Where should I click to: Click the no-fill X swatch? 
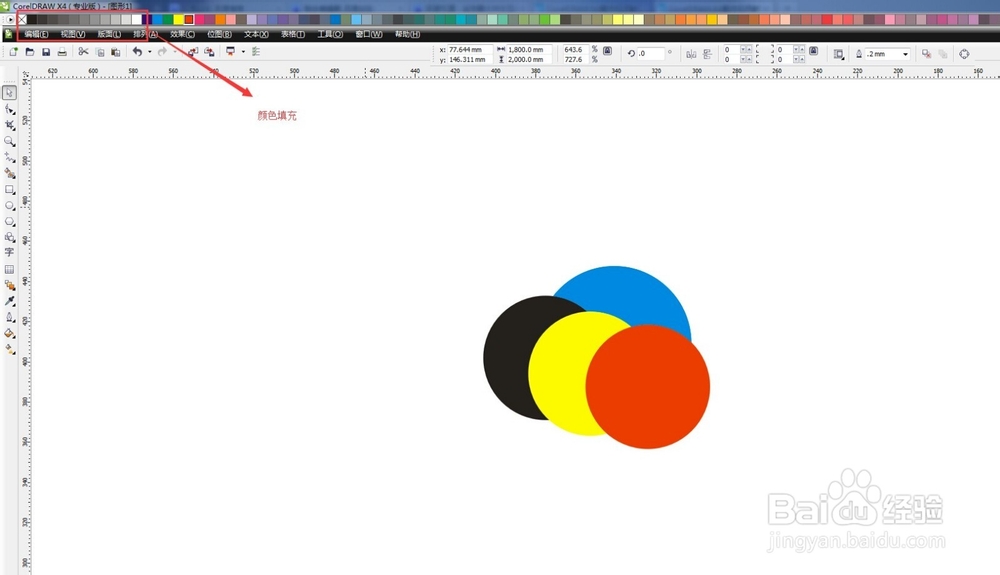[x=22, y=20]
